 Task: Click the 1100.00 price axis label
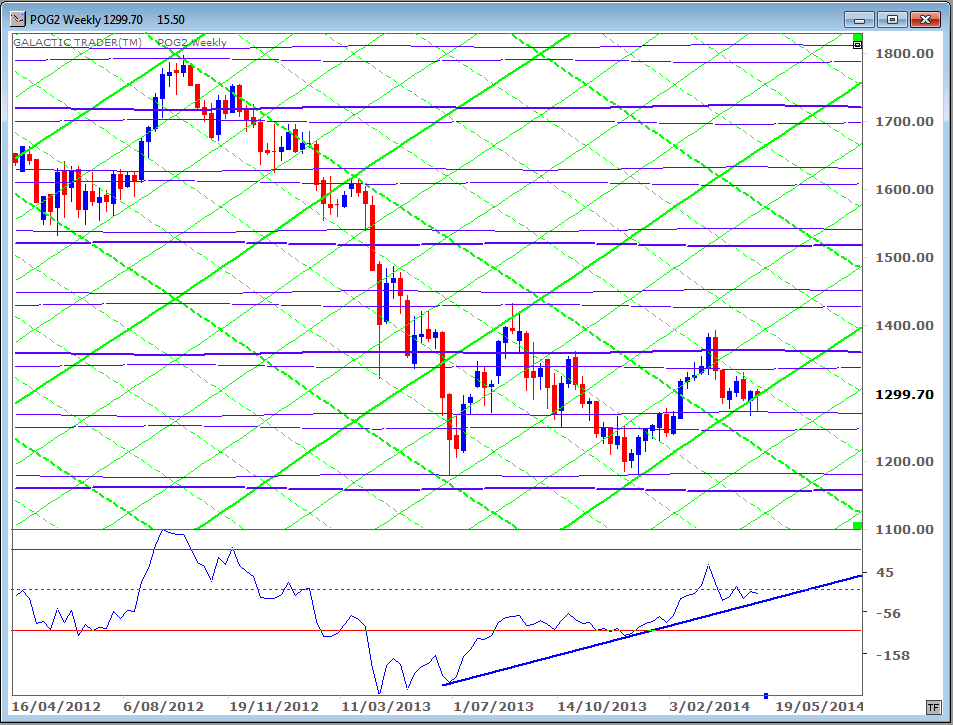(x=904, y=530)
